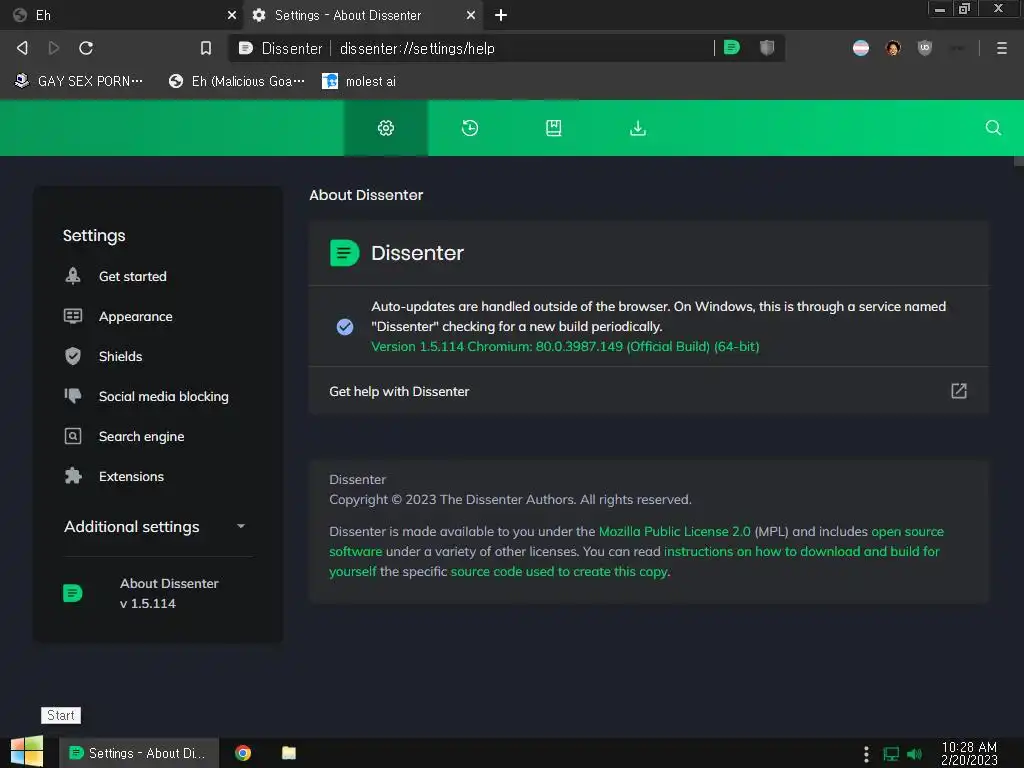Click the Get help with Dissenter row

648,391
